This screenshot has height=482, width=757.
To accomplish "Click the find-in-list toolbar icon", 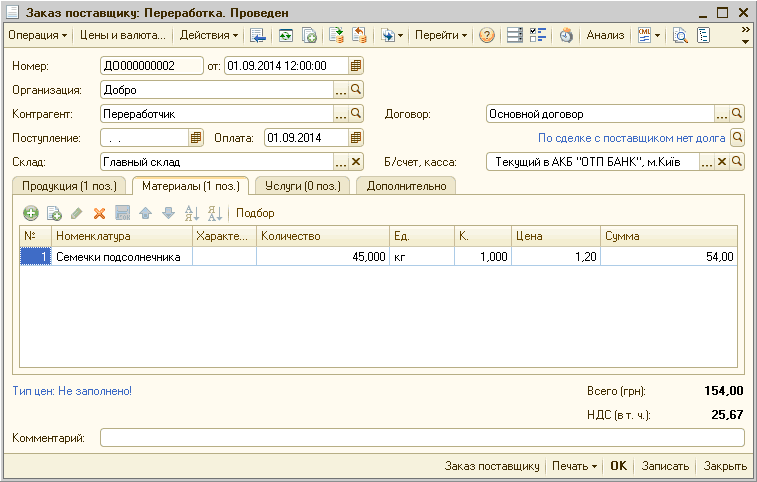I will pyautogui.click(x=258, y=35).
